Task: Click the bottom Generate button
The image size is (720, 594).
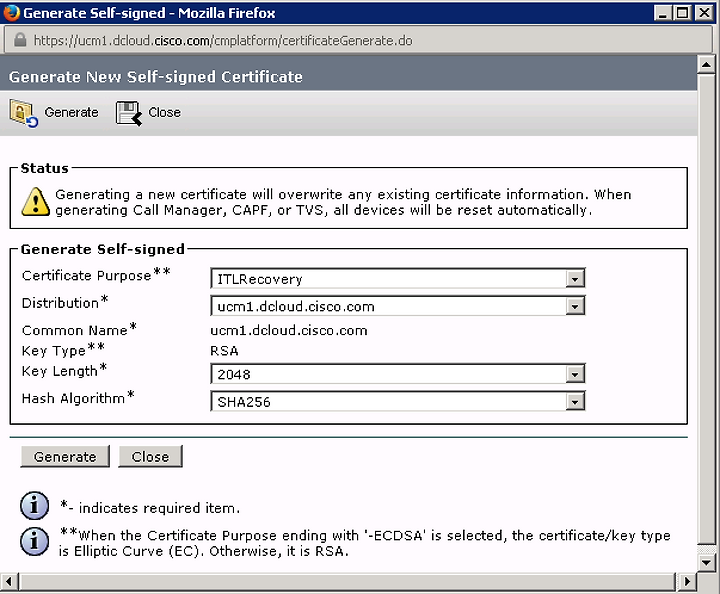Action: coord(65,456)
